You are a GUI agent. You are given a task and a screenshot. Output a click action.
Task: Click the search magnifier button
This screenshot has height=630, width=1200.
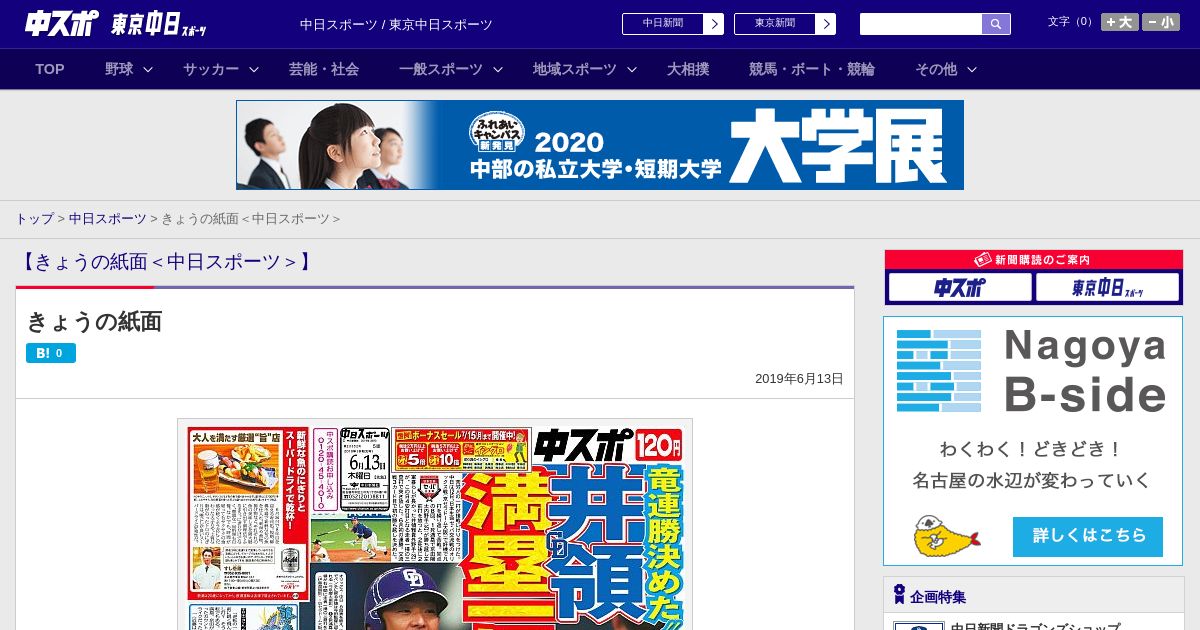click(x=996, y=24)
